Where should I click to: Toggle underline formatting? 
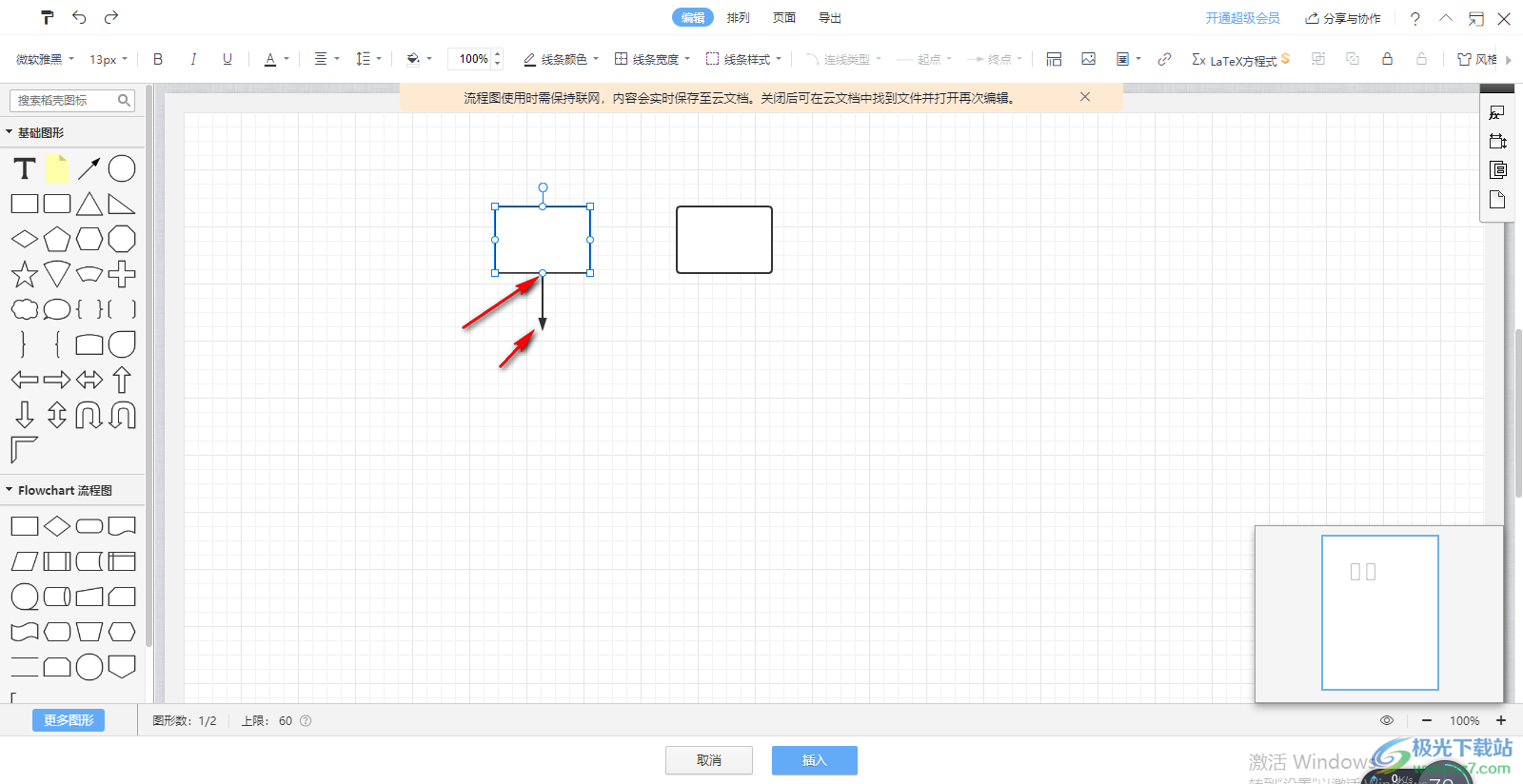click(x=227, y=59)
